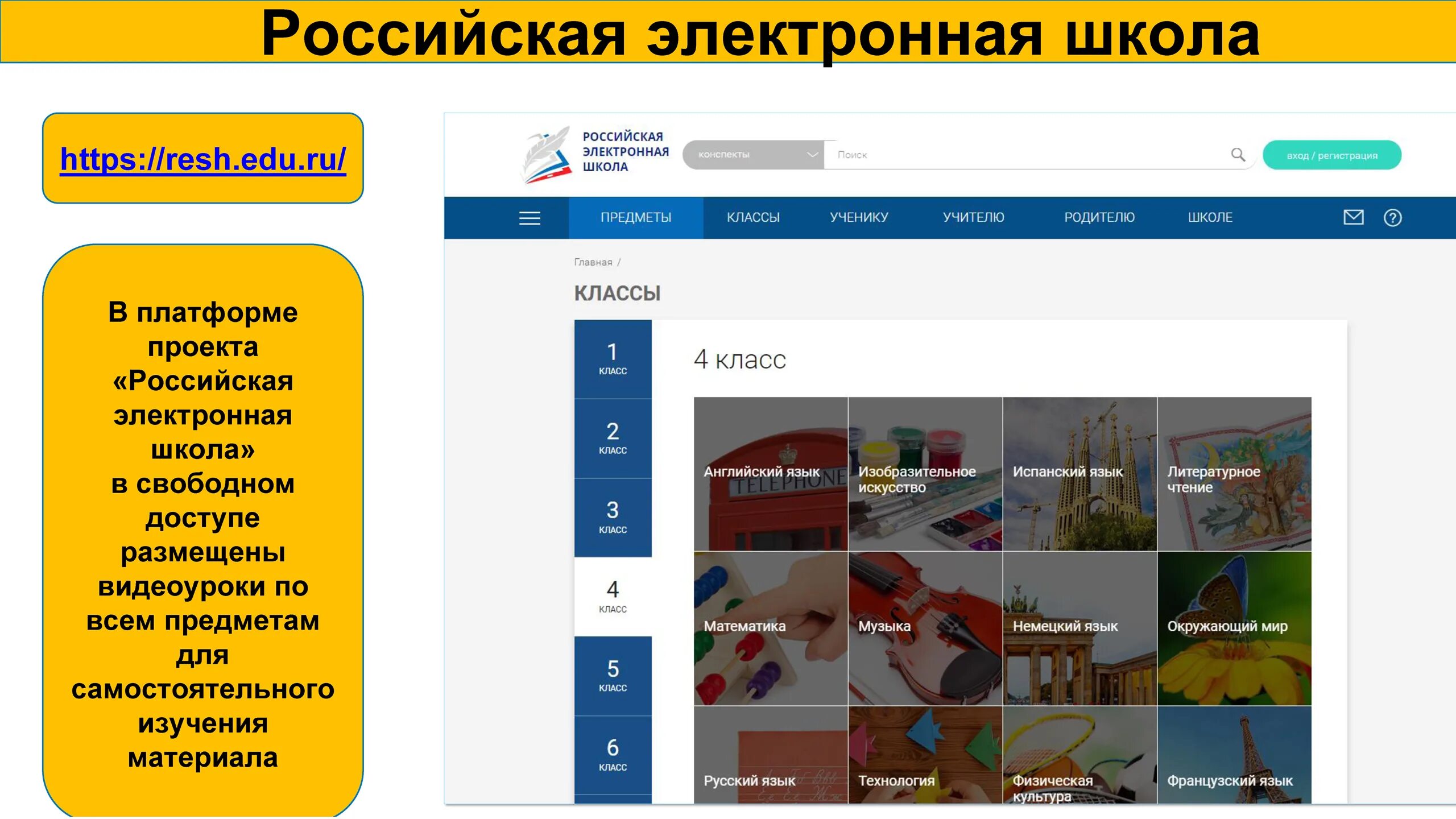Open the Литературное чтение subject tile
Screen dimensions: 1456x819
click(x=1235, y=474)
